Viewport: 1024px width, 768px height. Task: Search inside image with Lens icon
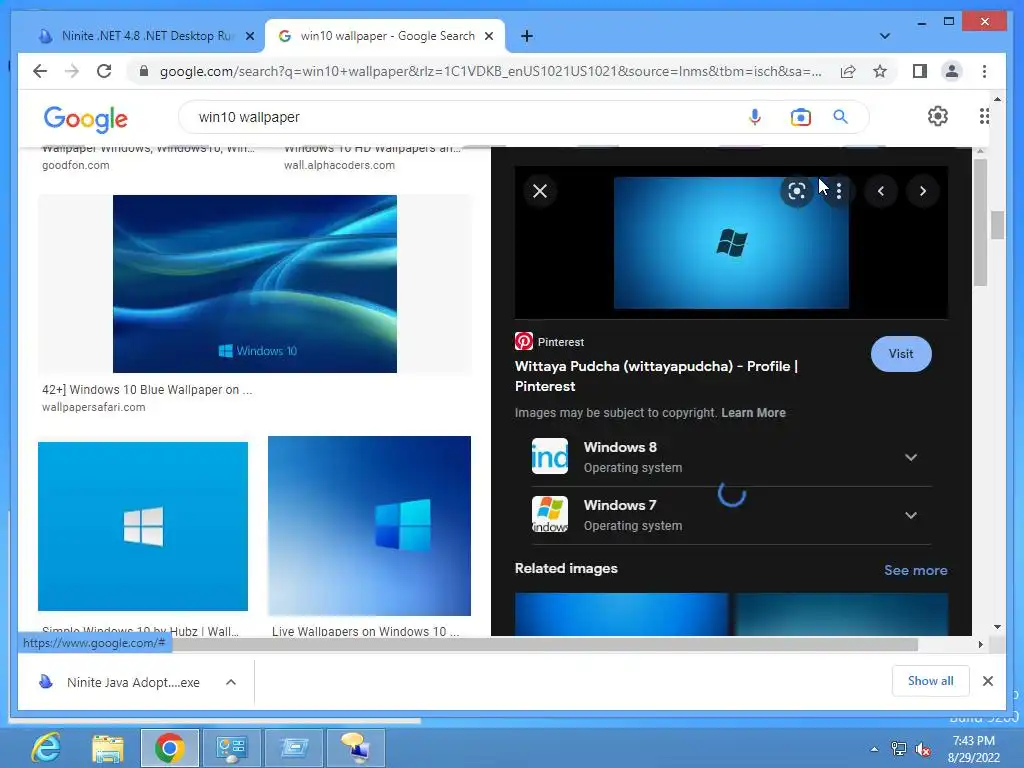[797, 191]
